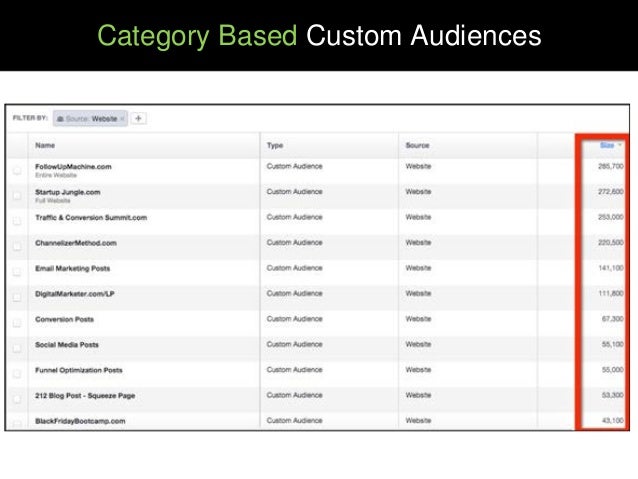Select the Funnel Optimization Posts name

[79, 370]
